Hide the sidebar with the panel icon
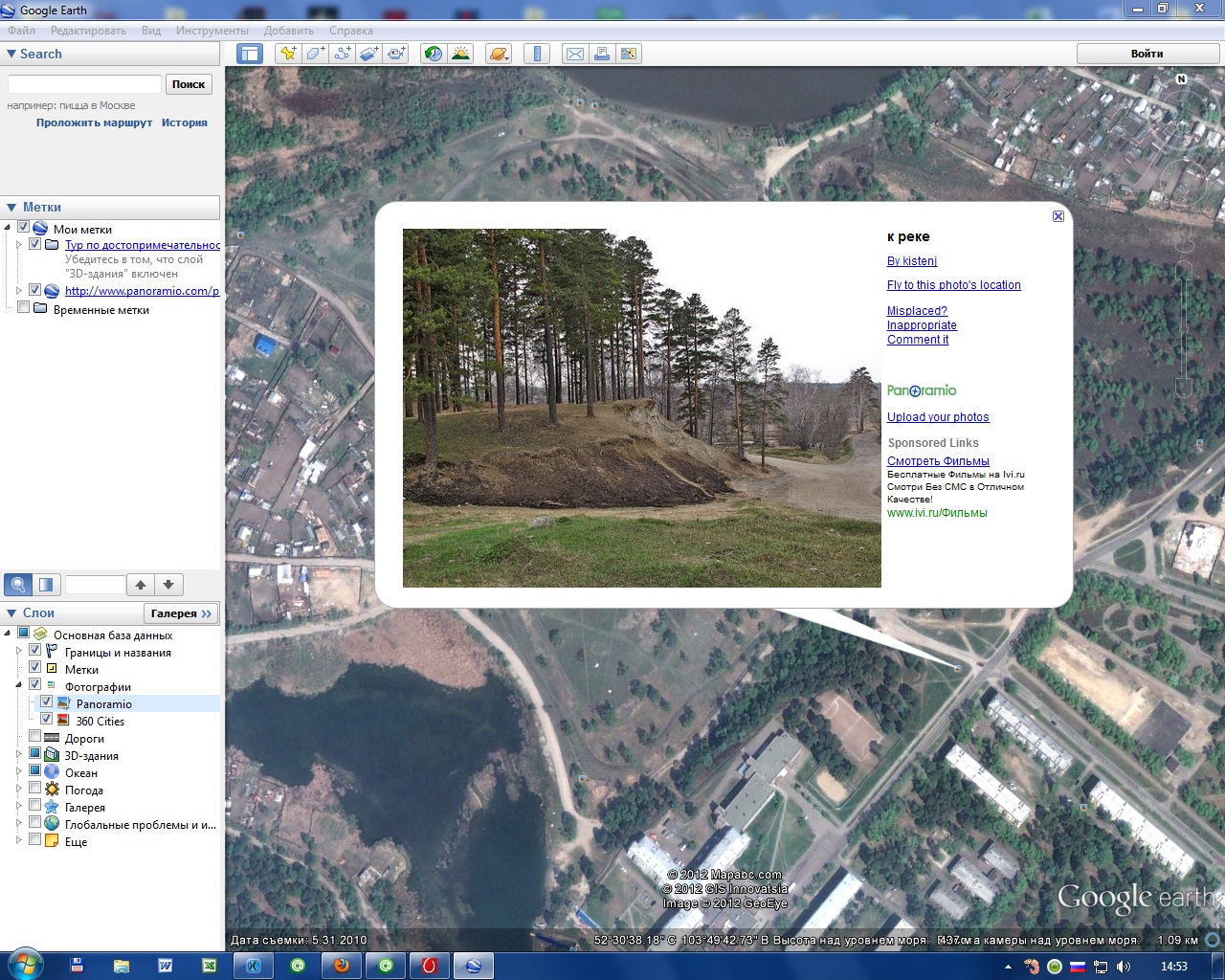This screenshot has width=1225, height=980. (250, 54)
